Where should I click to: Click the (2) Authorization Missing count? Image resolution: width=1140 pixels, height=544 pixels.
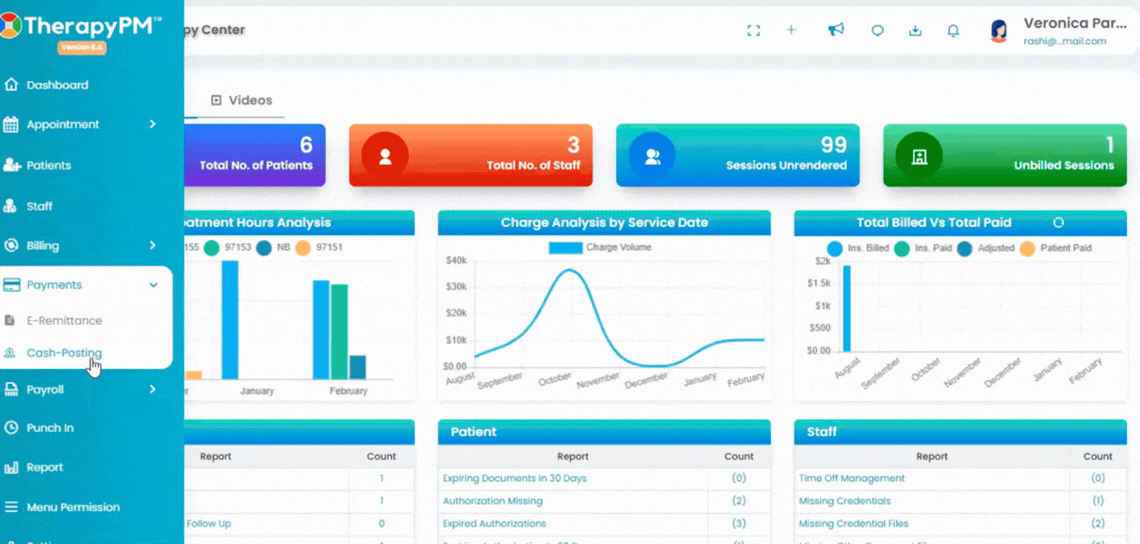click(739, 501)
